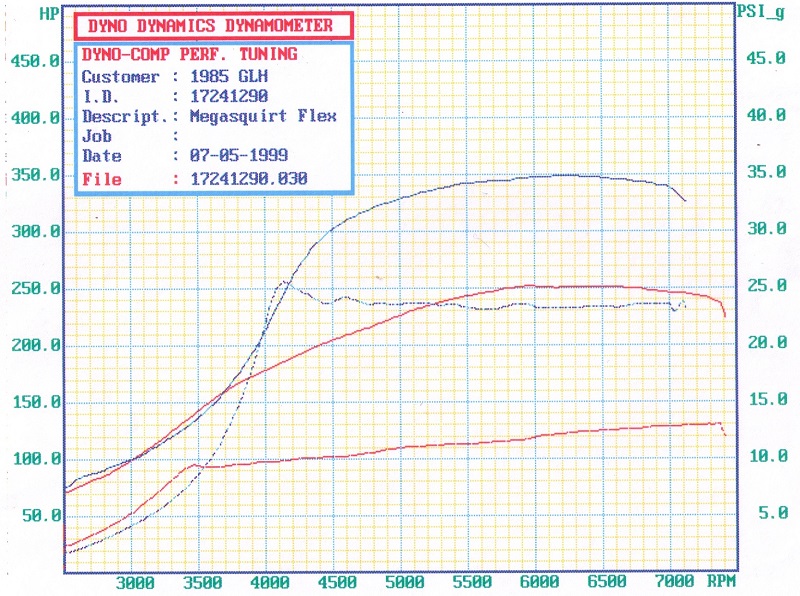Select the I.D. value 17241290
The height and width of the screenshot is (596, 800).
230,97
